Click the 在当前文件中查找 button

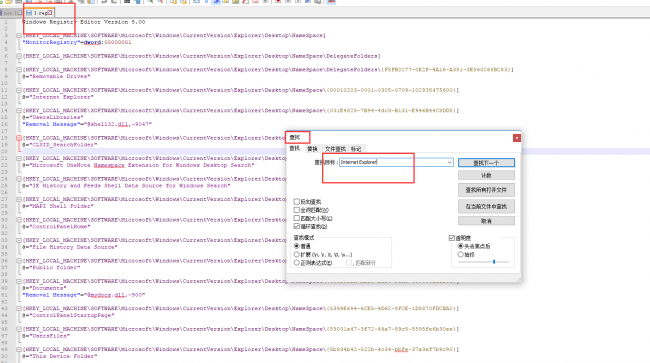coord(486,206)
